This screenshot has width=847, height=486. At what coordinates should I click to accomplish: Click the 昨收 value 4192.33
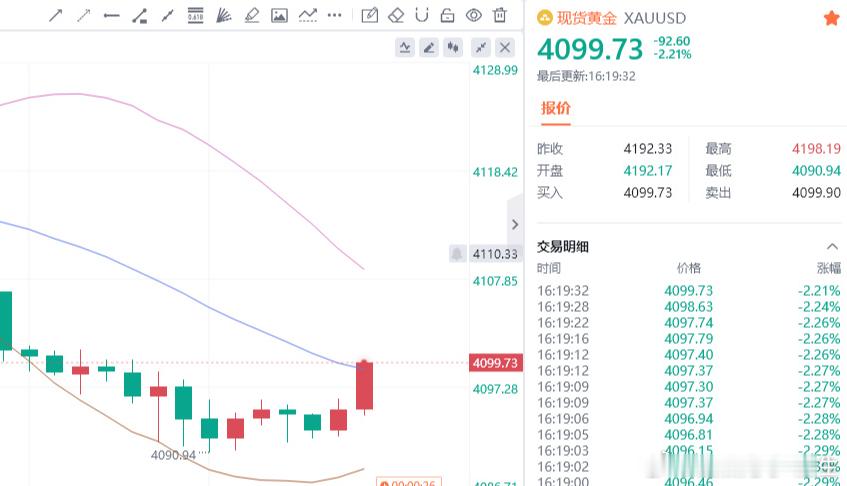pos(648,148)
